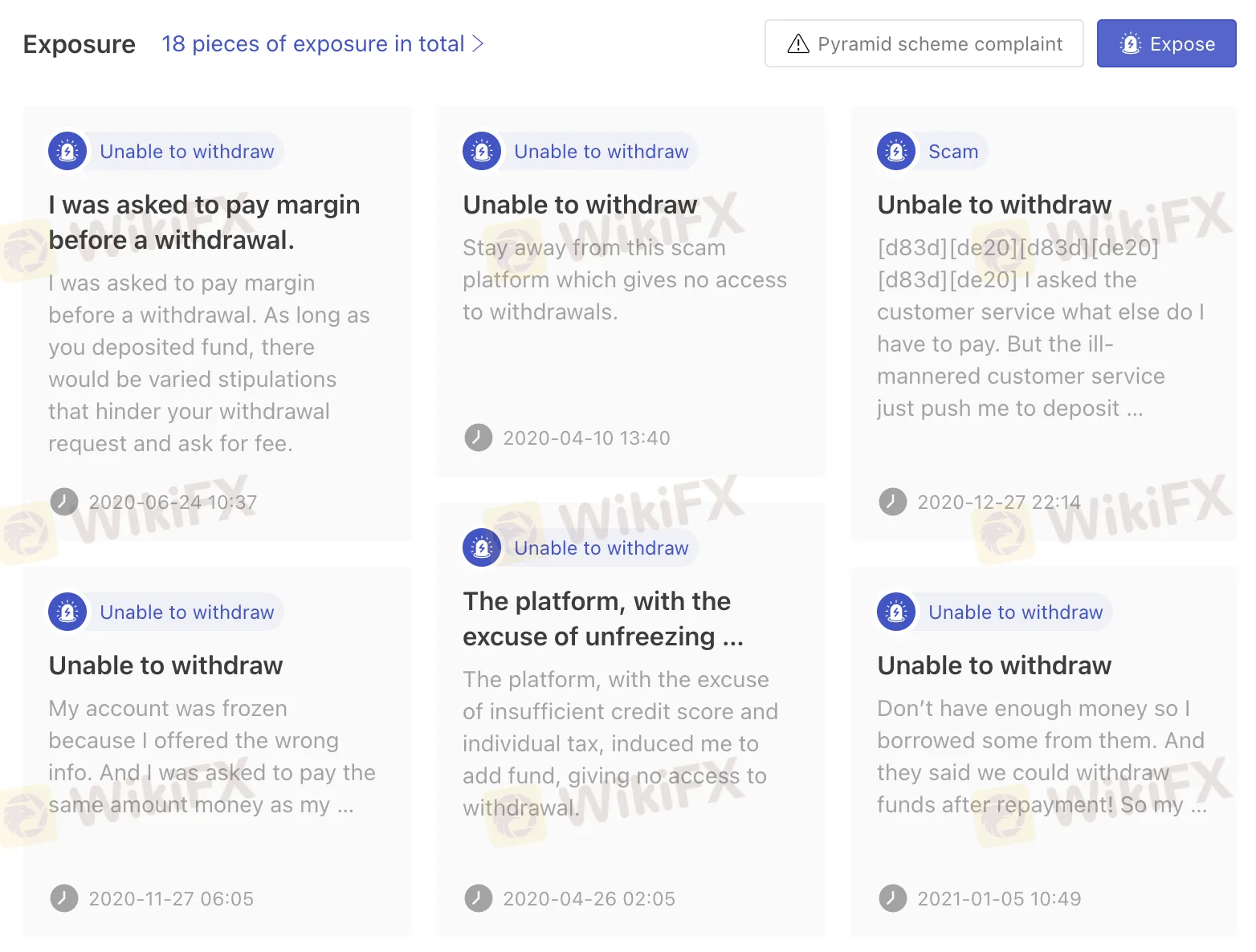The image size is (1256, 952).
Task: Click the Expose button
Action: pyautogui.click(x=1165, y=43)
